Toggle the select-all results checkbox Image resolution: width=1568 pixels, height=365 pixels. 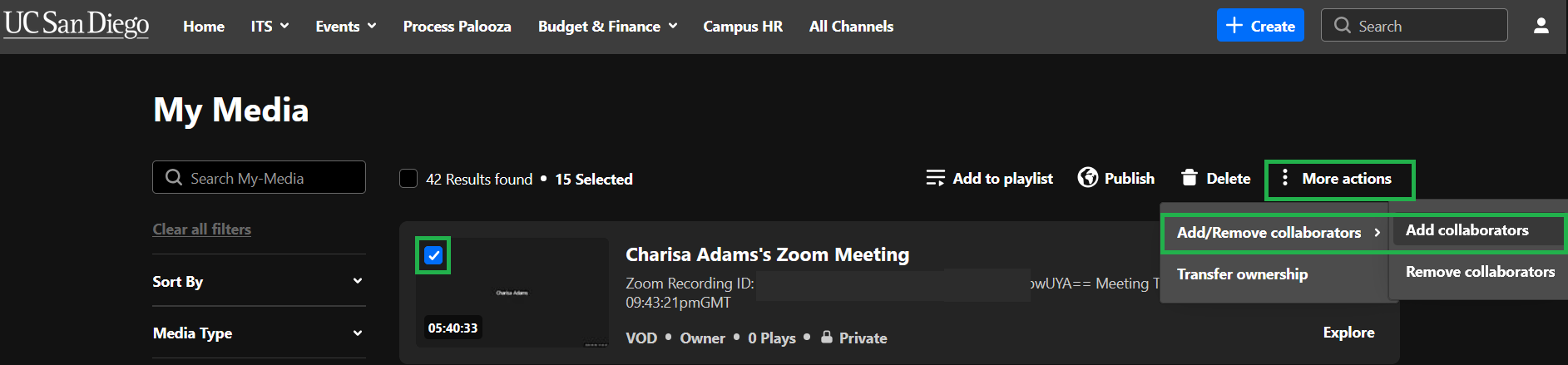coord(408,179)
